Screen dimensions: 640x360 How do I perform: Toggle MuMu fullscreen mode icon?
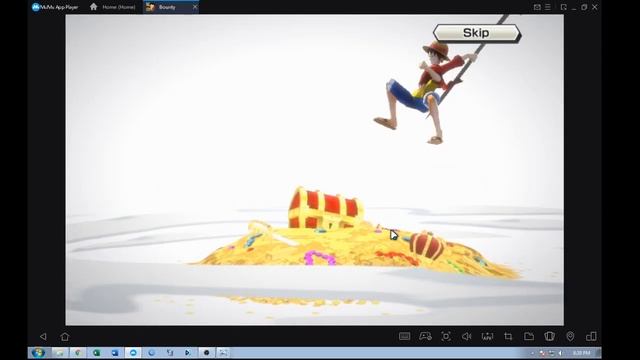pyautogui.click(x=564, y=7)
